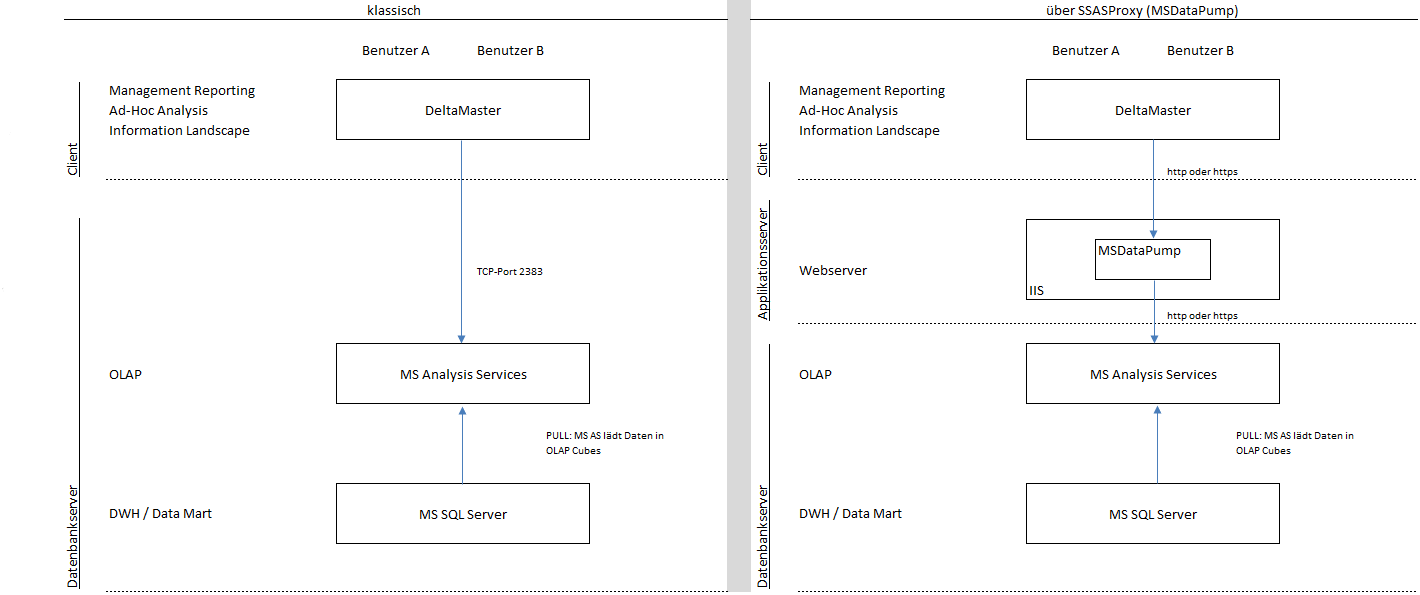Select "Benutzer A" in the klassisch diagram
Image resolution: width=1420 pixels, height=595 pixels.
click(396, 50)
